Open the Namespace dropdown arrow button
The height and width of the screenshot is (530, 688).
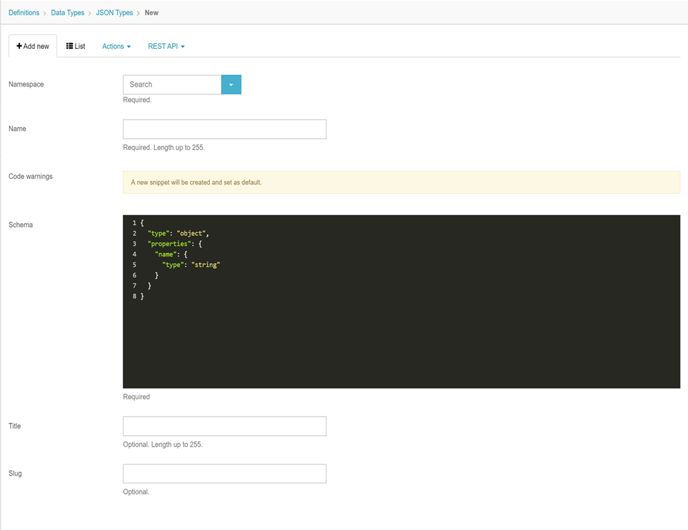coord(231,85)
